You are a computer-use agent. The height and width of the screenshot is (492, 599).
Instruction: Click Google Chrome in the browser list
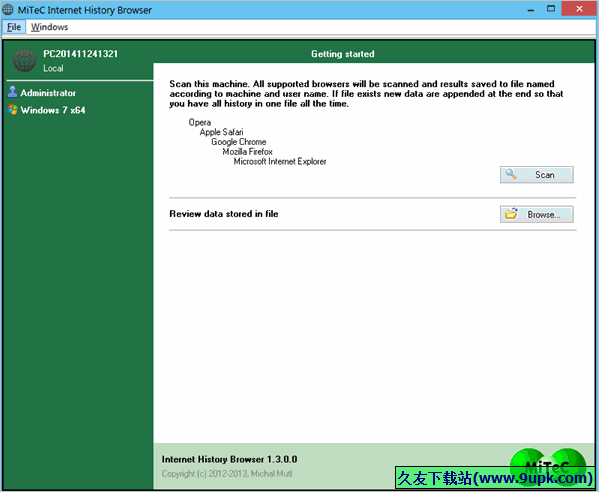tap(239, 142)
